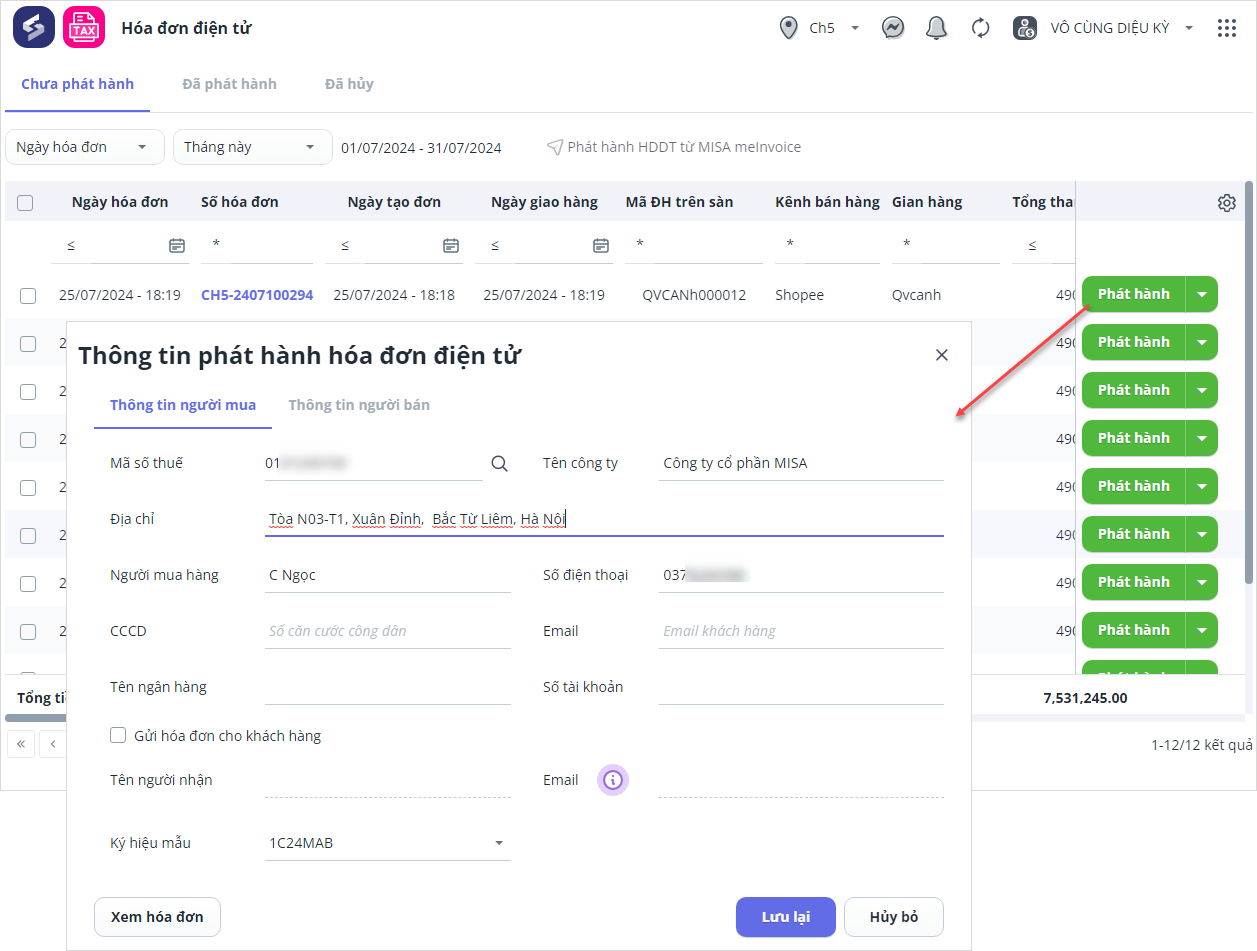Screen dimensions: 1257x951
Task: Open table column settings gear icon
Action: tap(1227, 203)
